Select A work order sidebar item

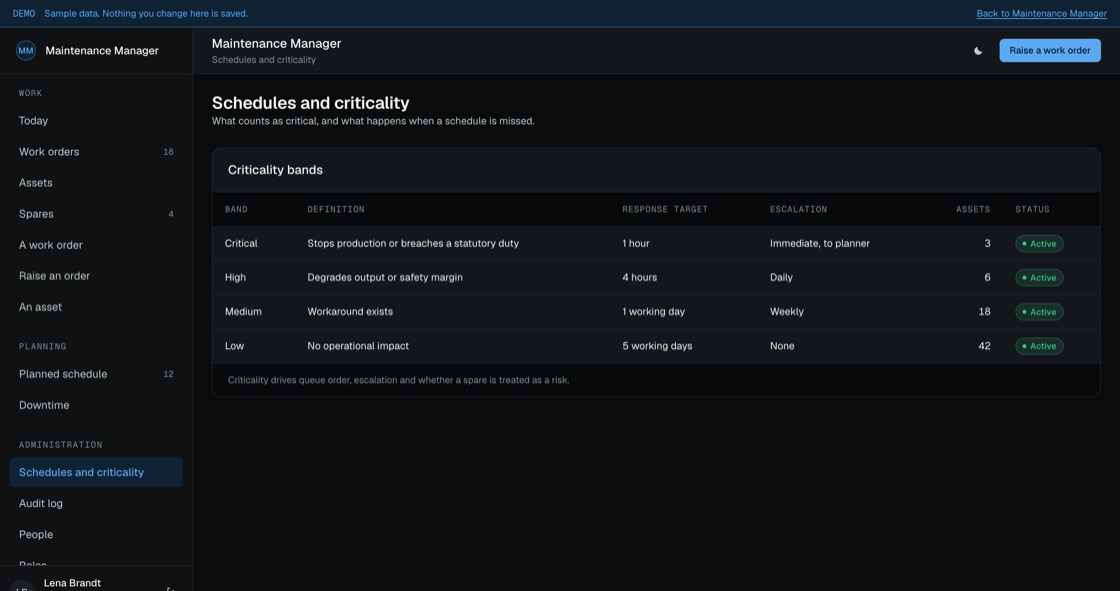[96, 245]
